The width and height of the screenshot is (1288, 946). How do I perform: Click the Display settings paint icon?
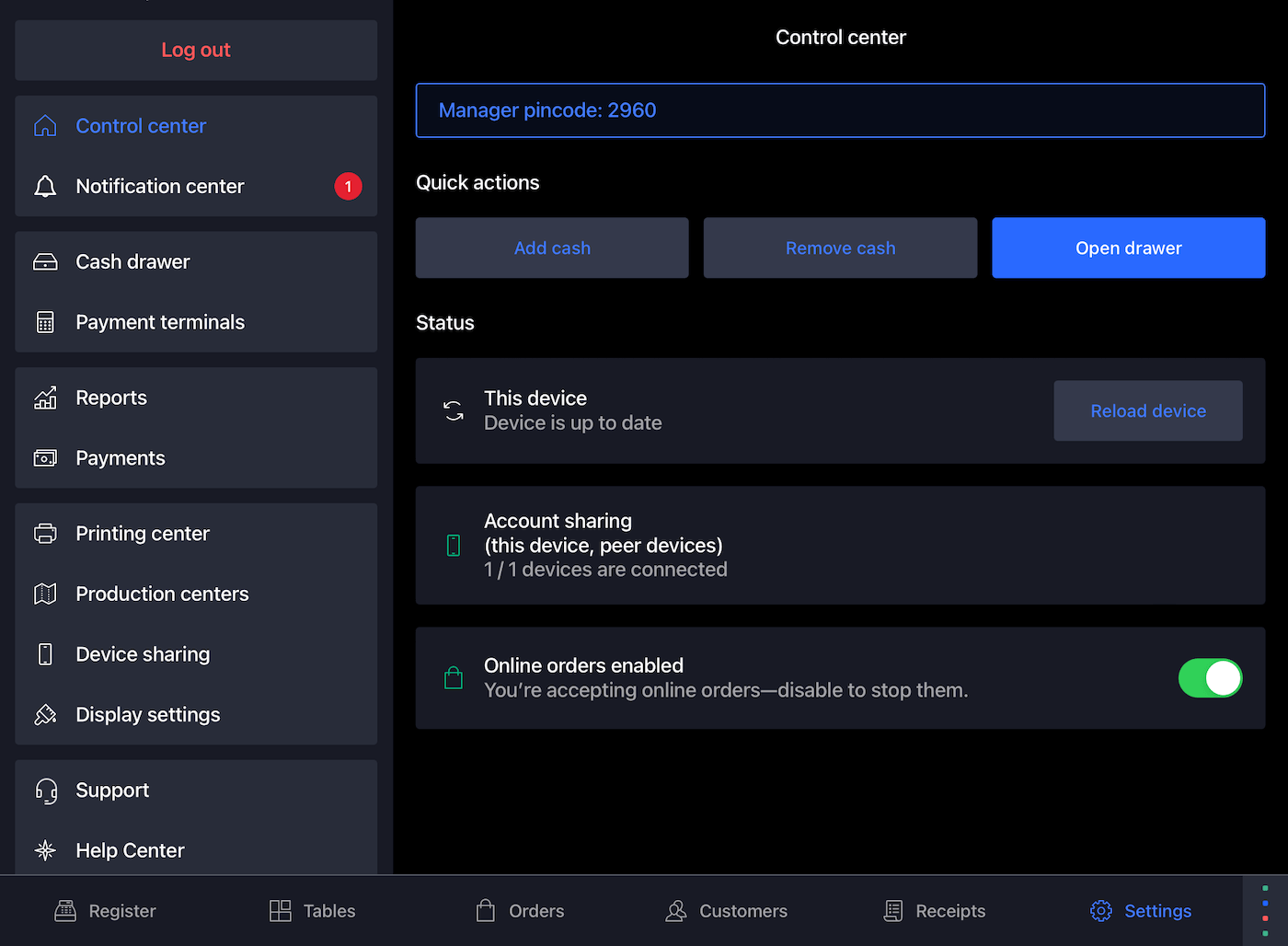(x=45, y=715)
